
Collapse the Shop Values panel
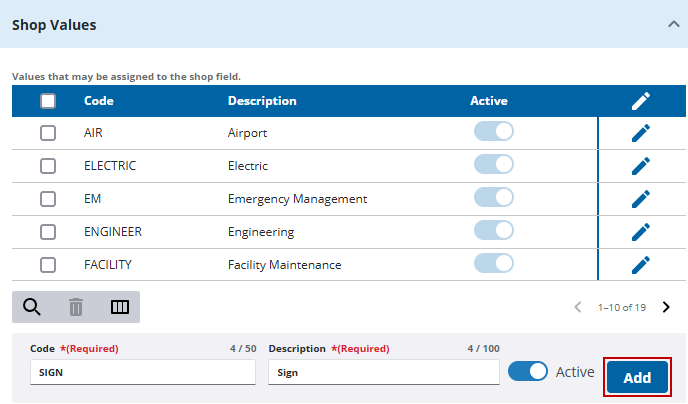click(x=674, y=24)
